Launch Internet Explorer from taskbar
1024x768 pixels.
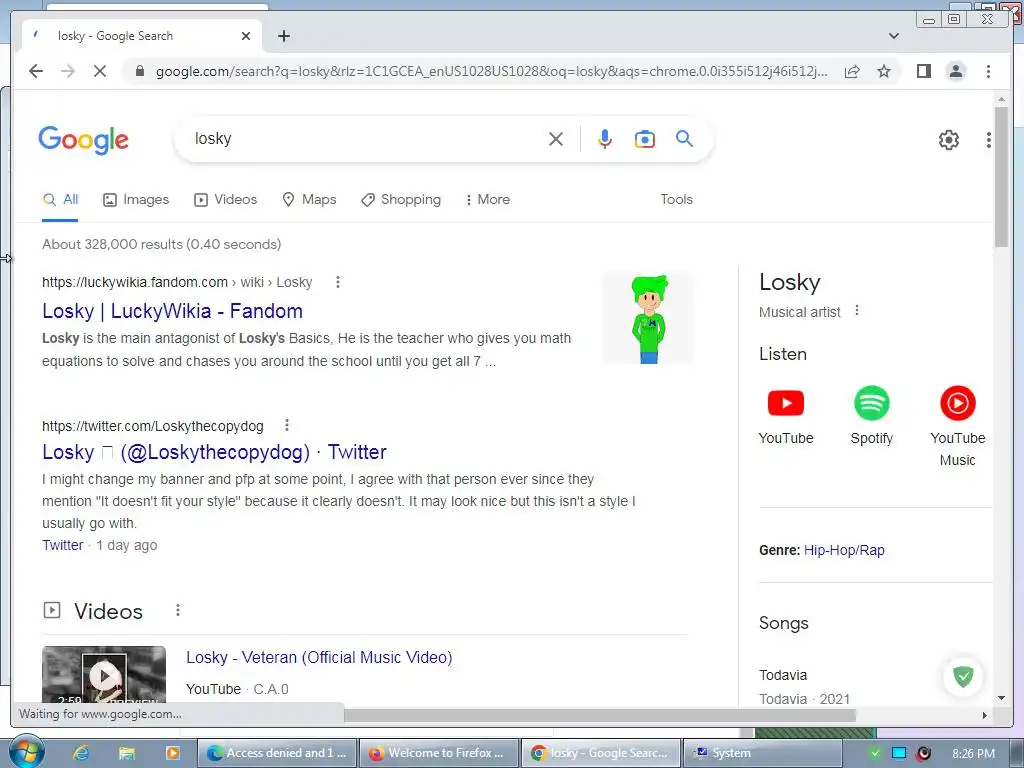tap(80, 753)
